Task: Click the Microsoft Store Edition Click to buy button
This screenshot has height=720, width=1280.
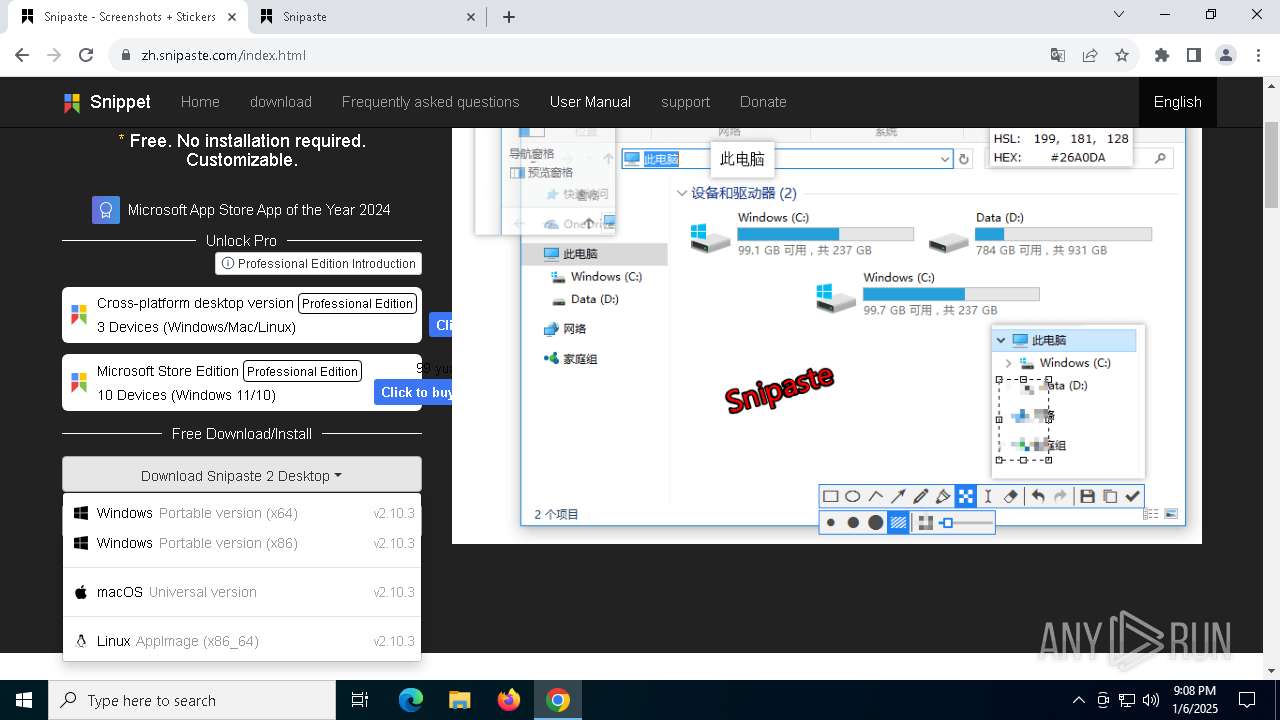Action: [x=413, y=392]
